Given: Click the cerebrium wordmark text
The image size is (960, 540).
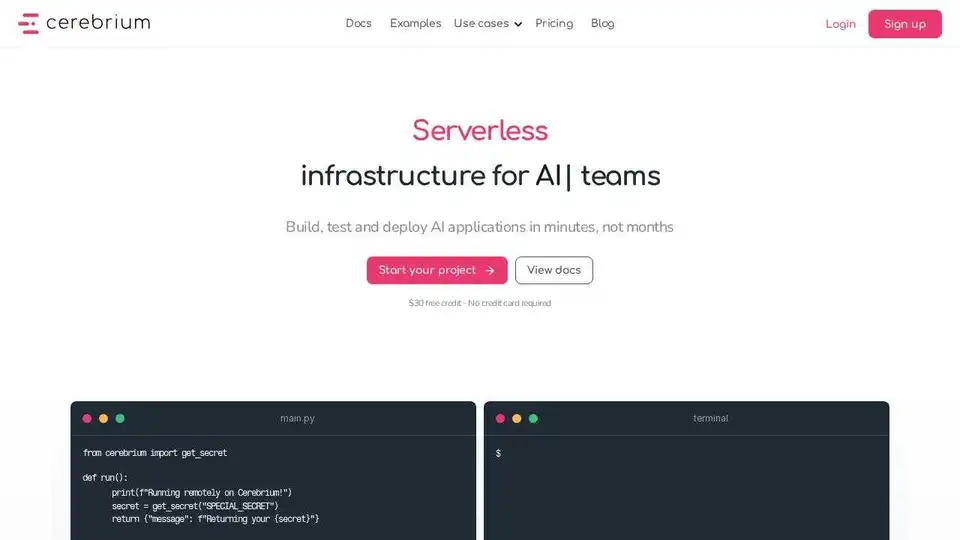Looking at the screenshot, I should tap(98, 23).
